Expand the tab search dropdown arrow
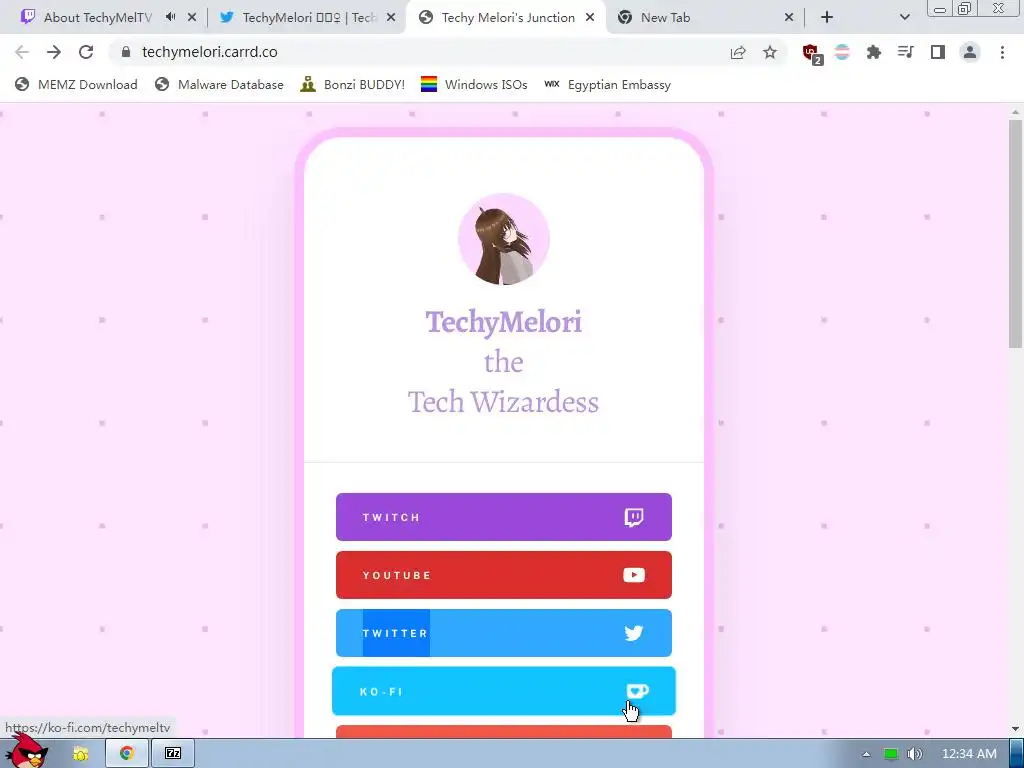 click(x=904, y=17)
